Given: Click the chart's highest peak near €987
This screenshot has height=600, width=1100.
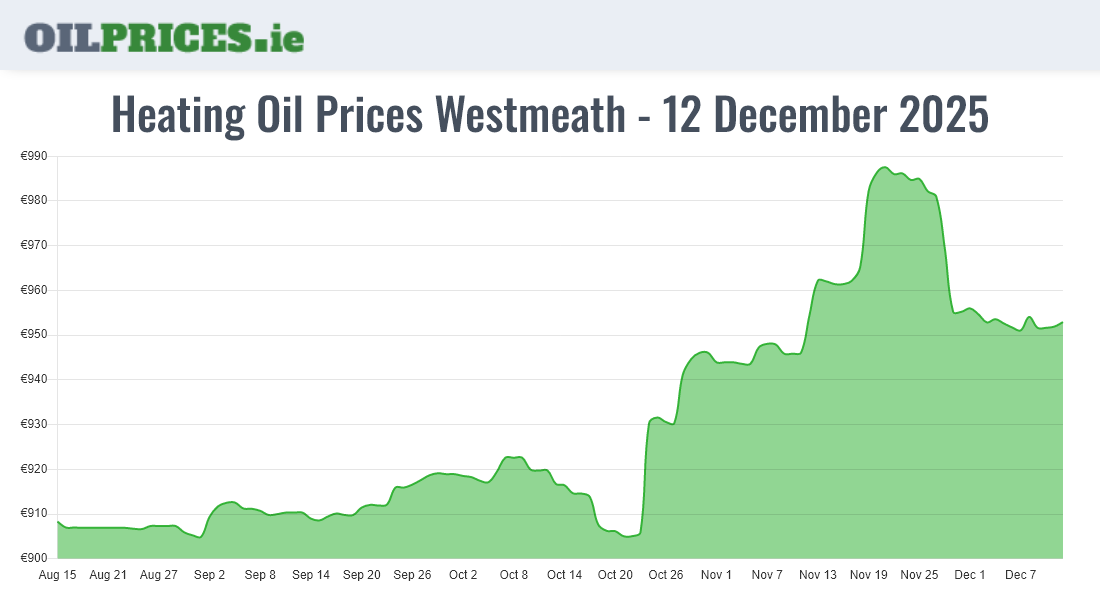Looking at the screenshot, I should point(884,168).
